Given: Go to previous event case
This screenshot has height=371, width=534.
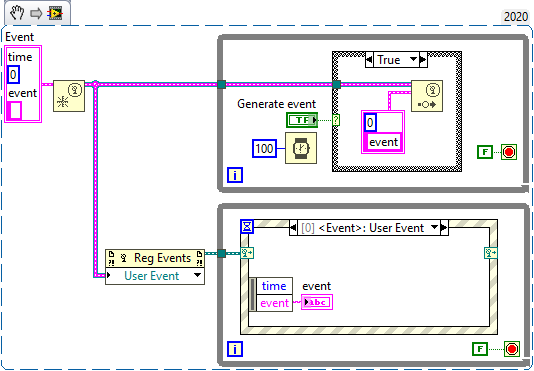Looking at the screenshot, I should 293,228.
